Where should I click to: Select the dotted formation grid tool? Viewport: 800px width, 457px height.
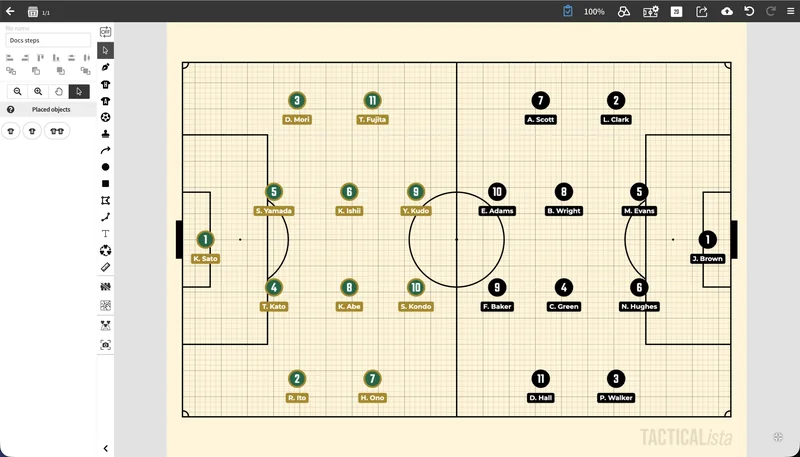click(106, 306)
